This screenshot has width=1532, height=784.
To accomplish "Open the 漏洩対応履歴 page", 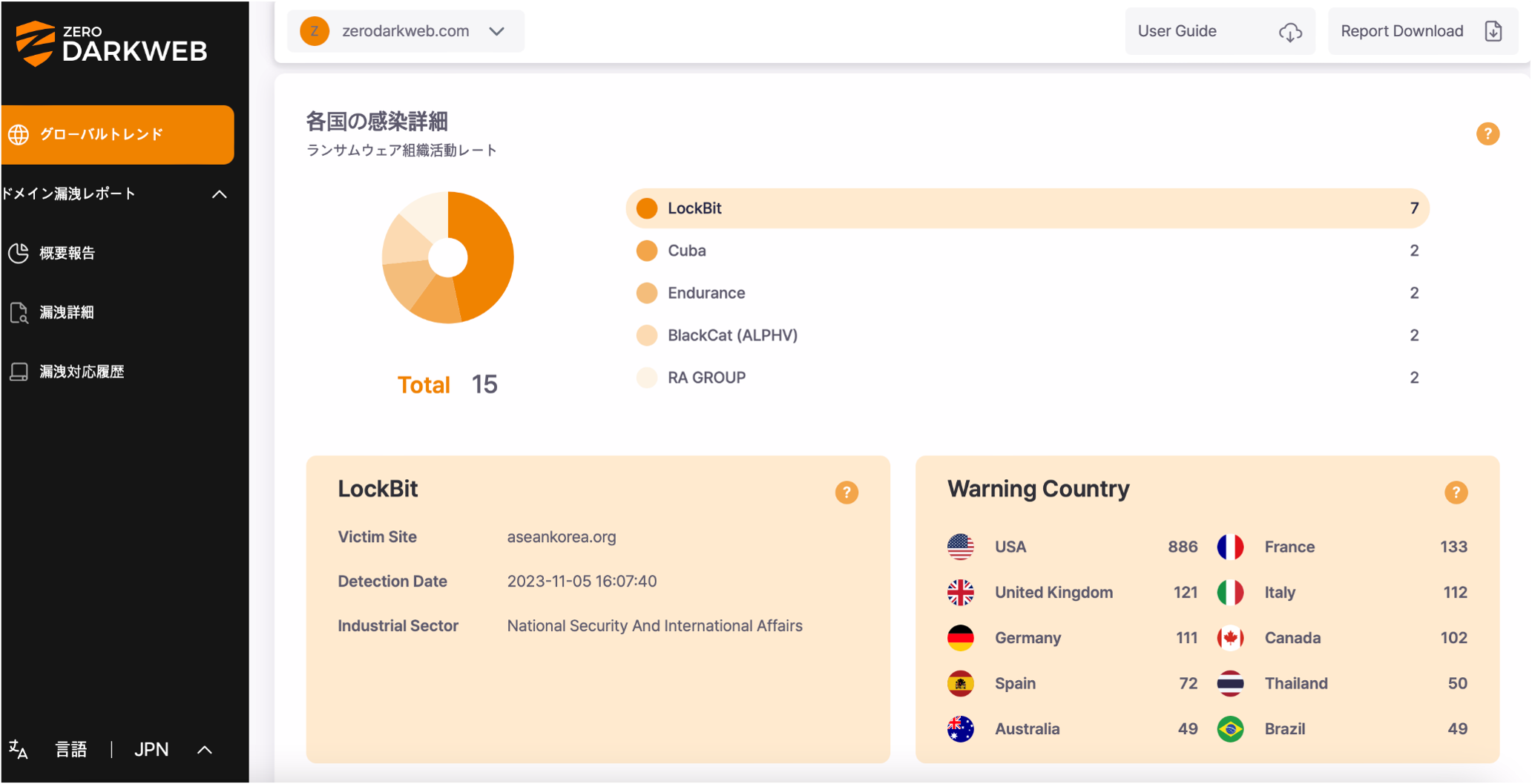I will click(82, 372).
